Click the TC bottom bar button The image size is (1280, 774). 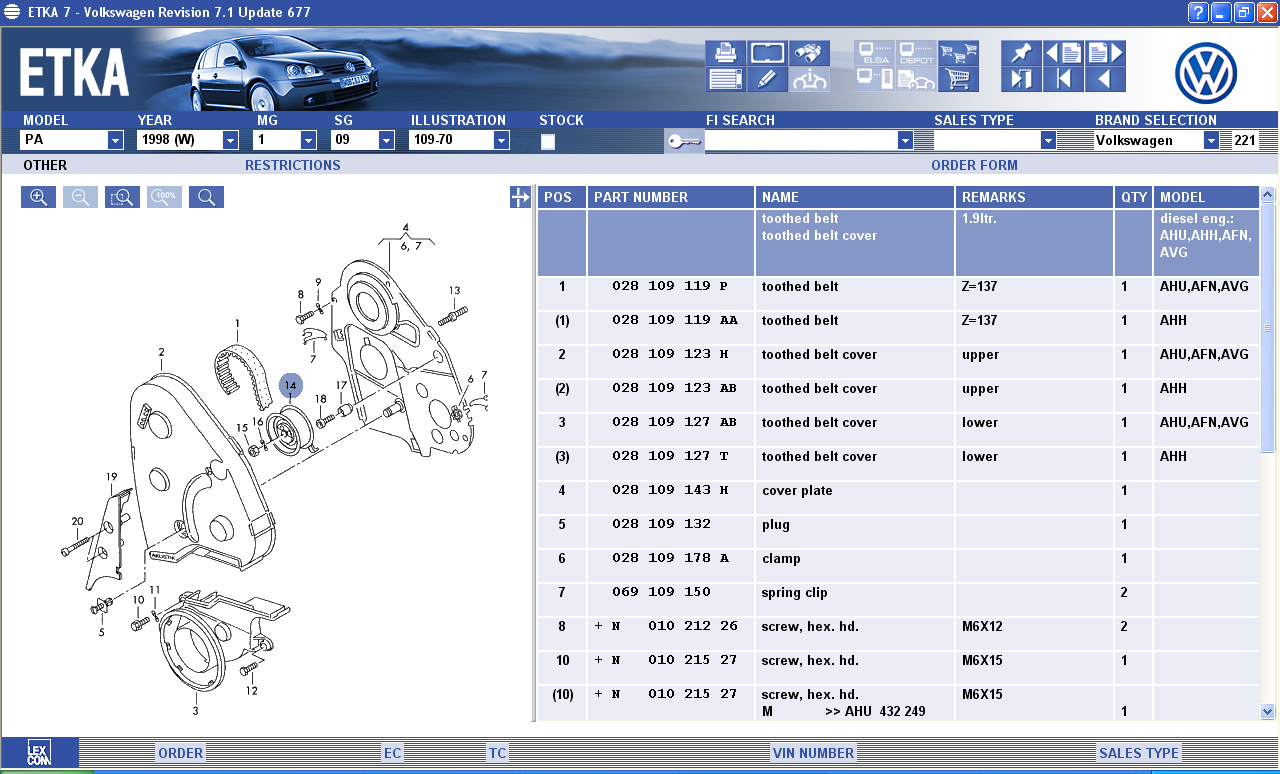(x=497, y=753)
